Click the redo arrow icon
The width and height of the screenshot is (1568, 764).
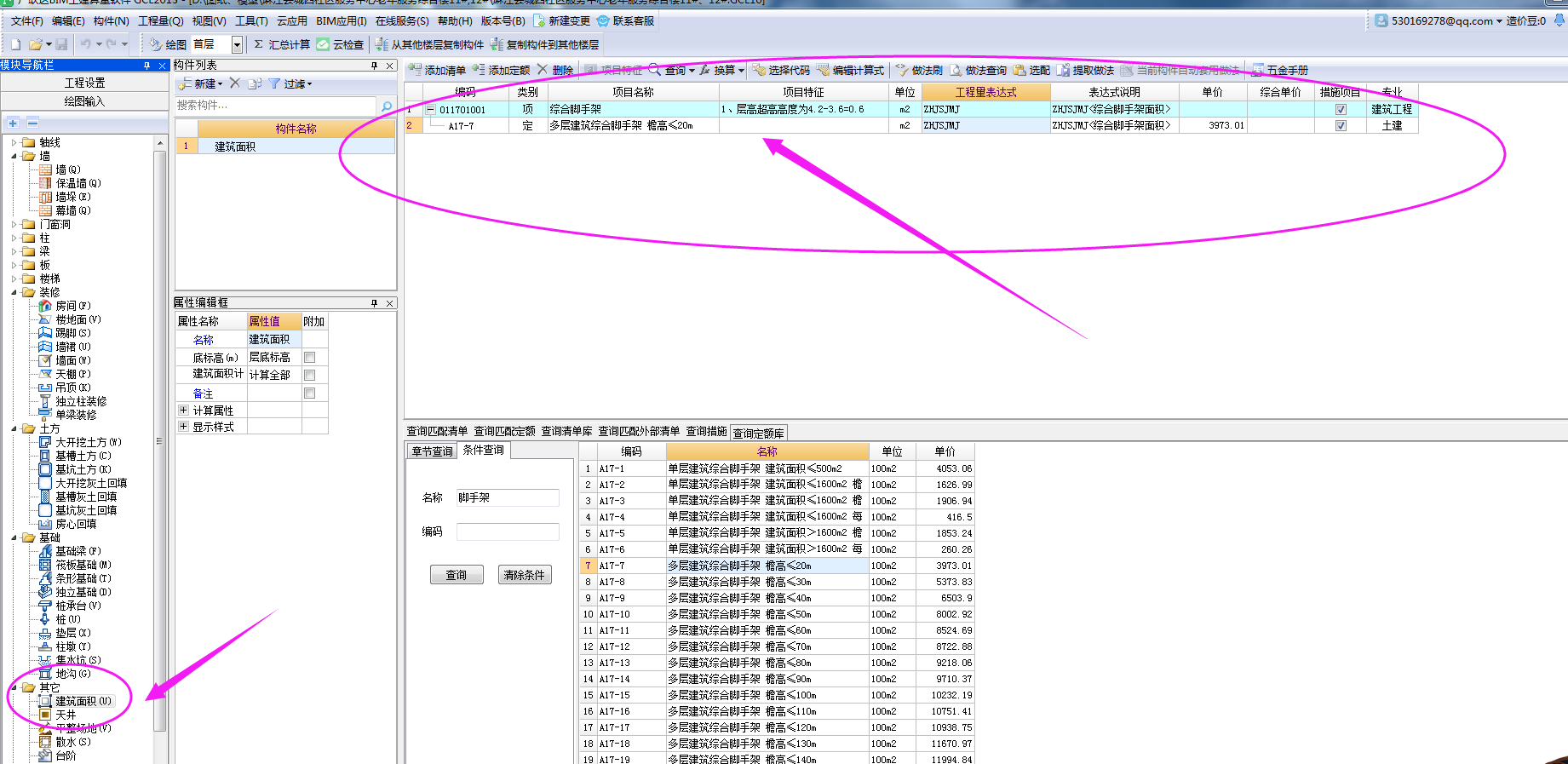(112, 44)
